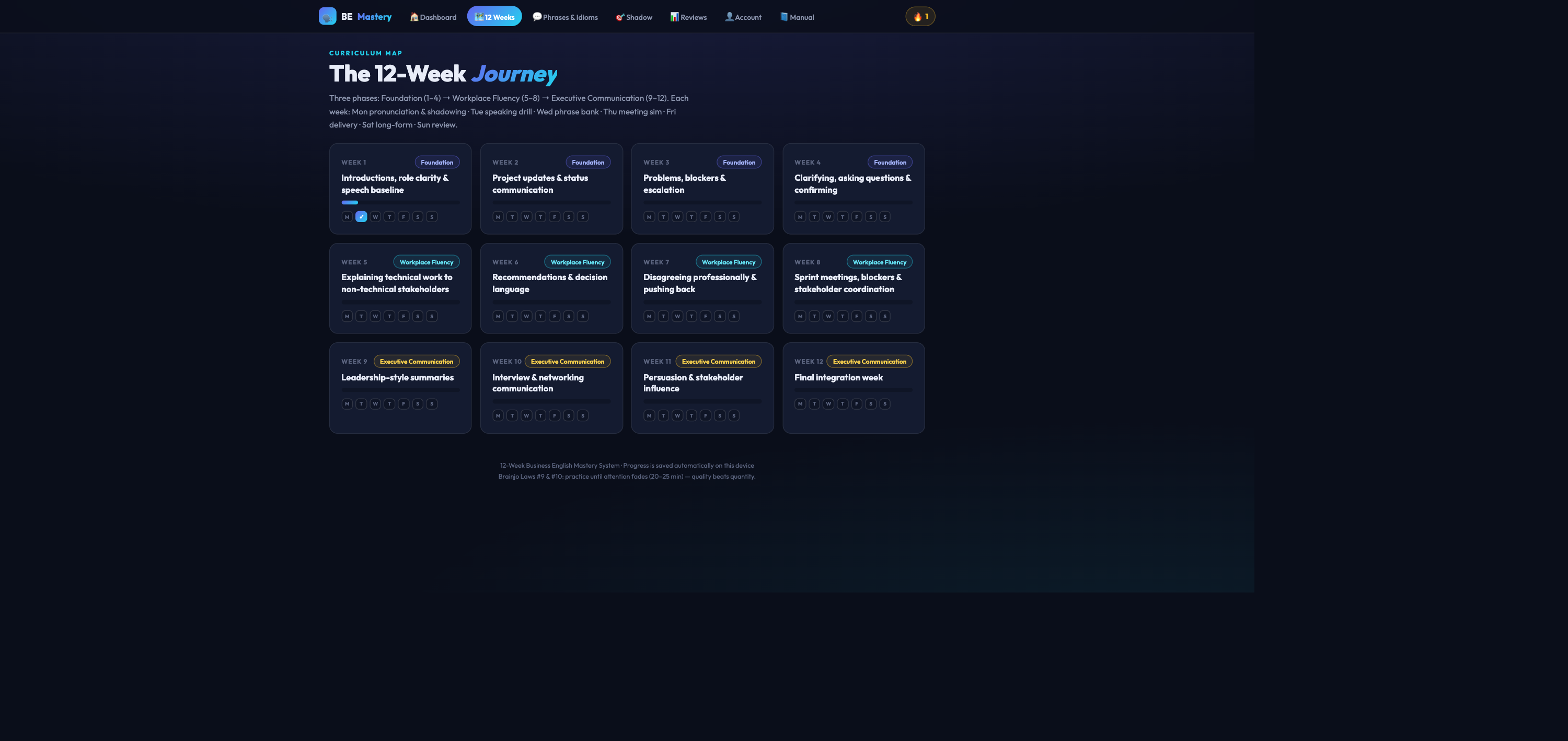Open the Manual page
The height and width of the screenshot is (741, 1568).
[x=798, y=17]
